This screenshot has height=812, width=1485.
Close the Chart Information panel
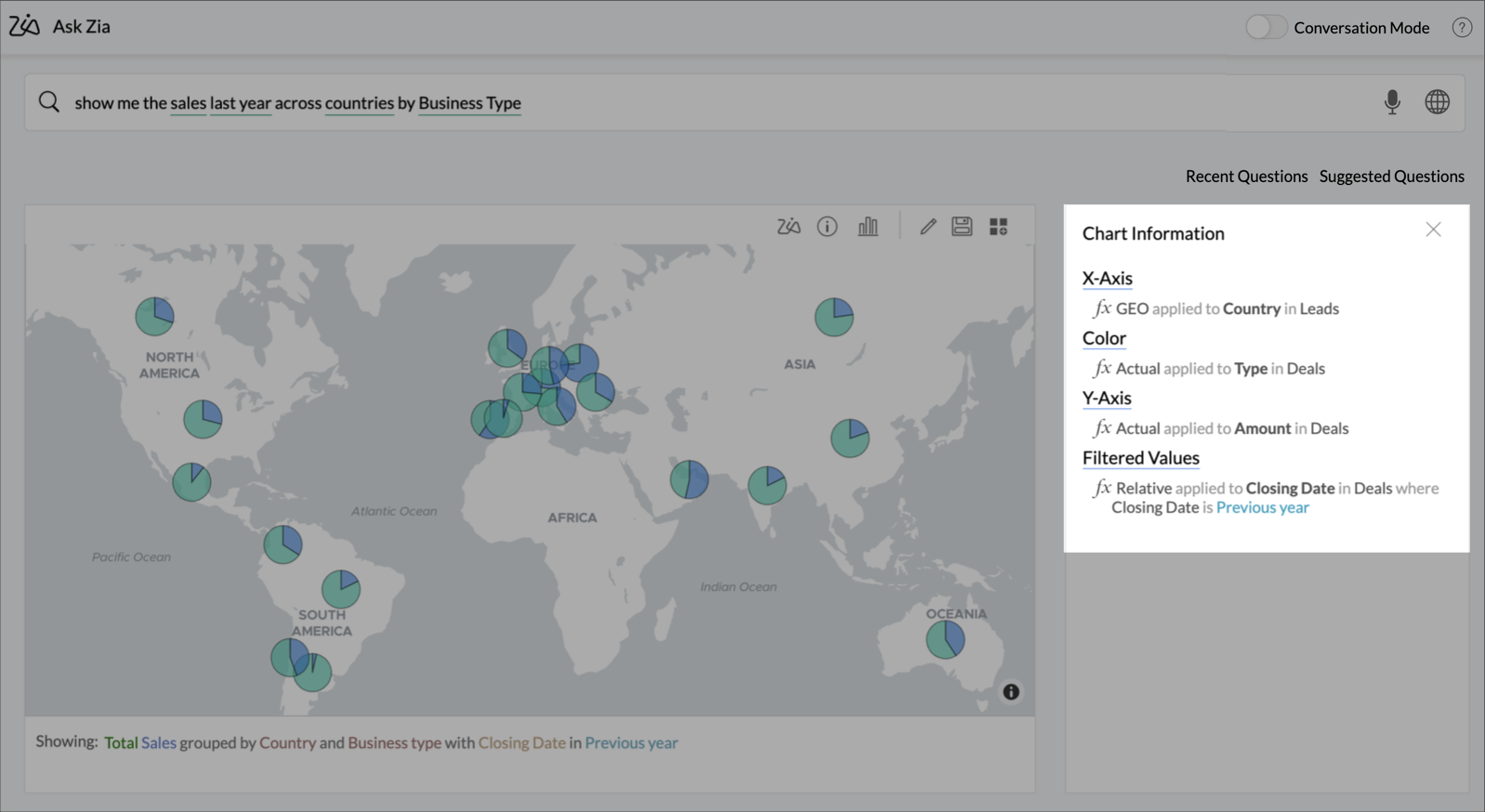(1433, 229)
